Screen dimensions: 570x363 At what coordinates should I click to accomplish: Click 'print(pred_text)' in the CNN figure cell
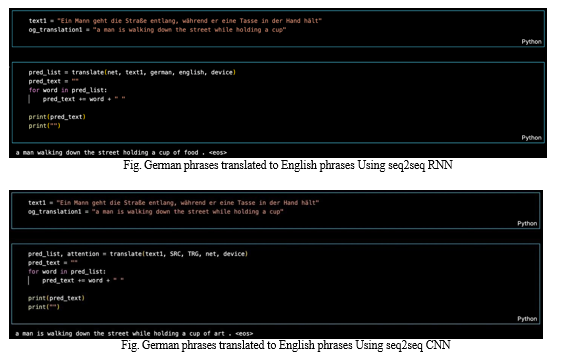pyautogui.click(x=56, y=298)
